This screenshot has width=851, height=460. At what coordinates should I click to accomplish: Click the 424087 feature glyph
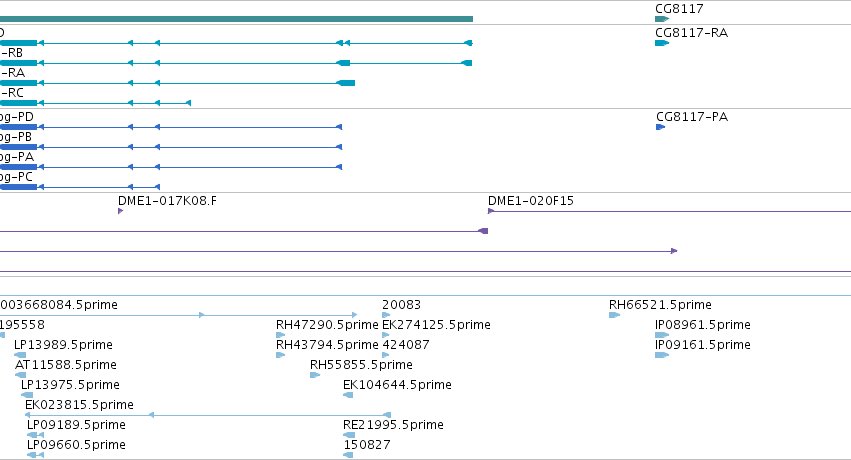386,355
